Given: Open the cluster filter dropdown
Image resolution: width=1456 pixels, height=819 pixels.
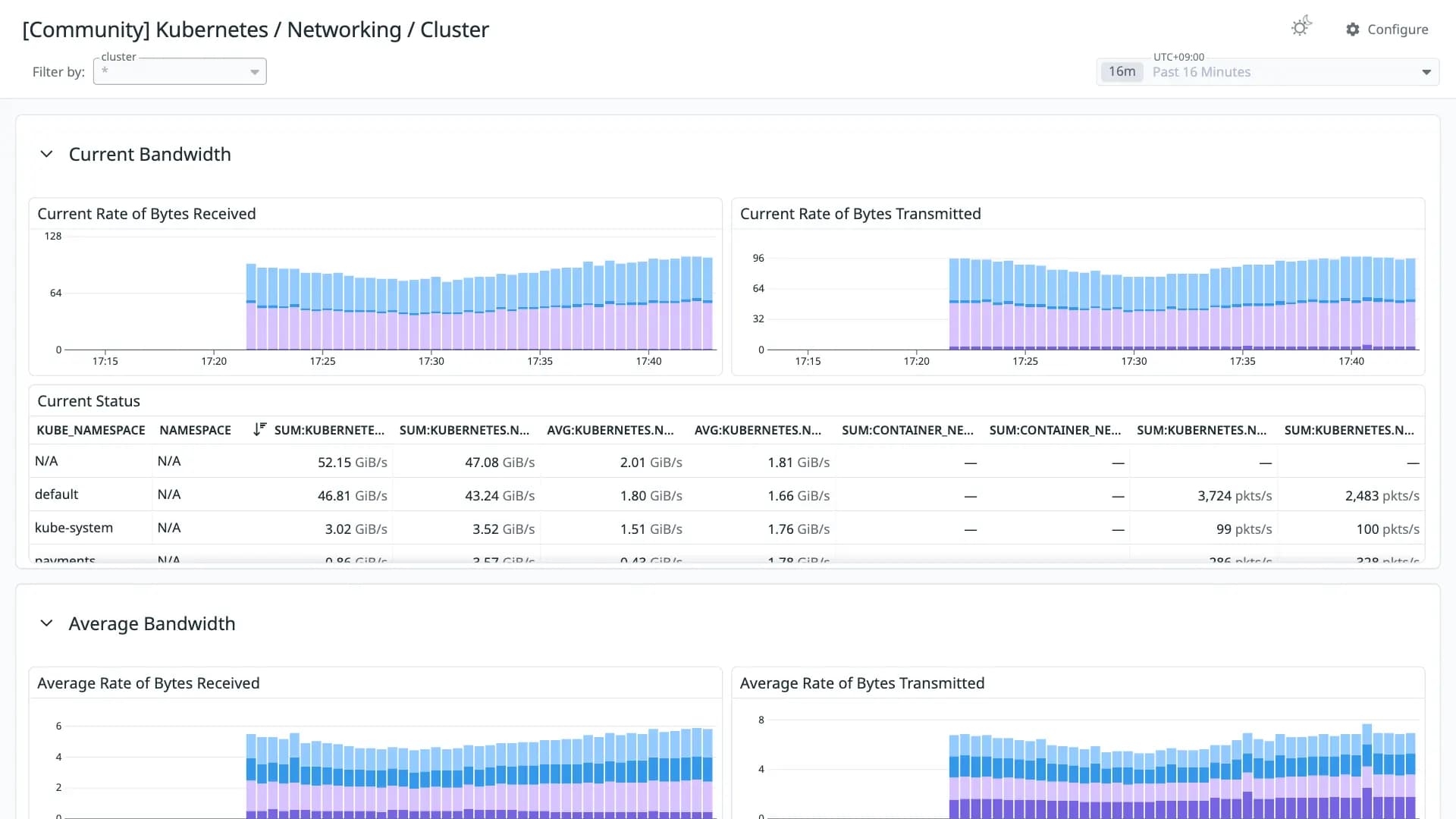Looking at the screenshot, I should point(180,71).
